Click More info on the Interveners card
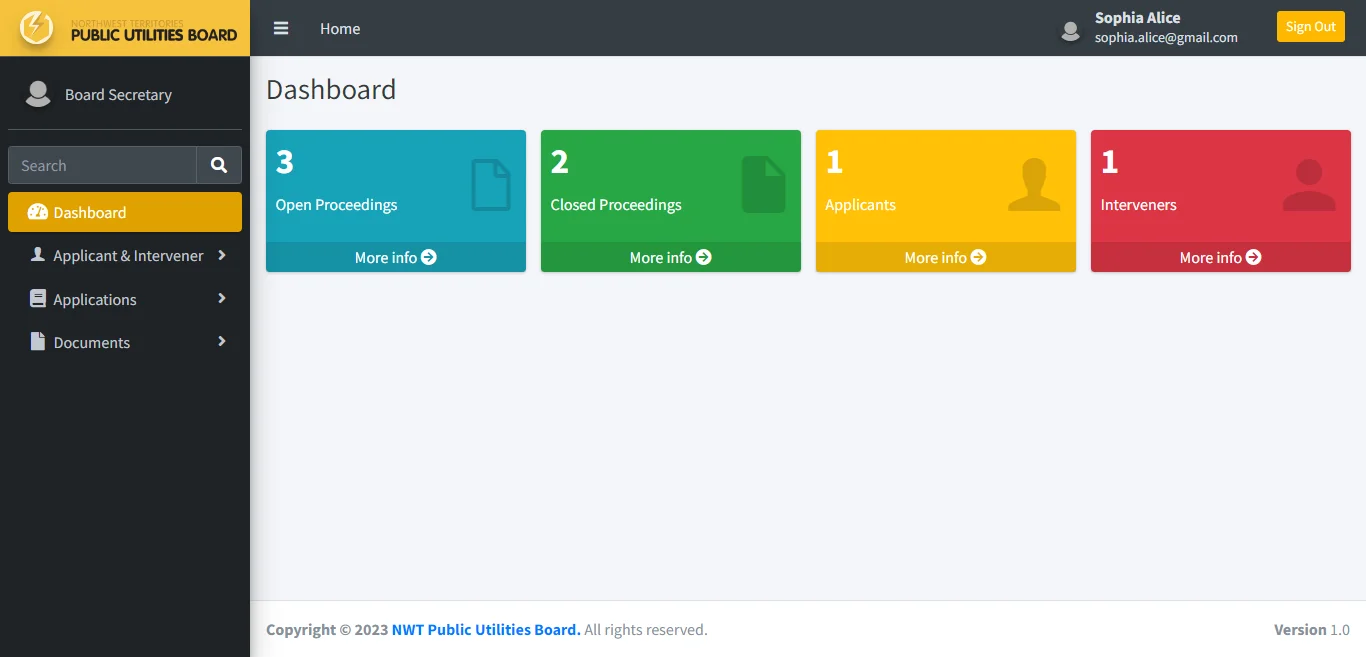This screenshot has height=657, width=1366. click(x=1220, y=257)
